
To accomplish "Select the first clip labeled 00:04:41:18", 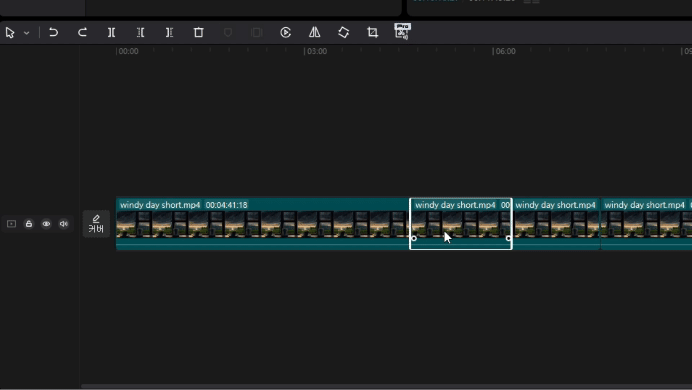I will coord(263,224).
